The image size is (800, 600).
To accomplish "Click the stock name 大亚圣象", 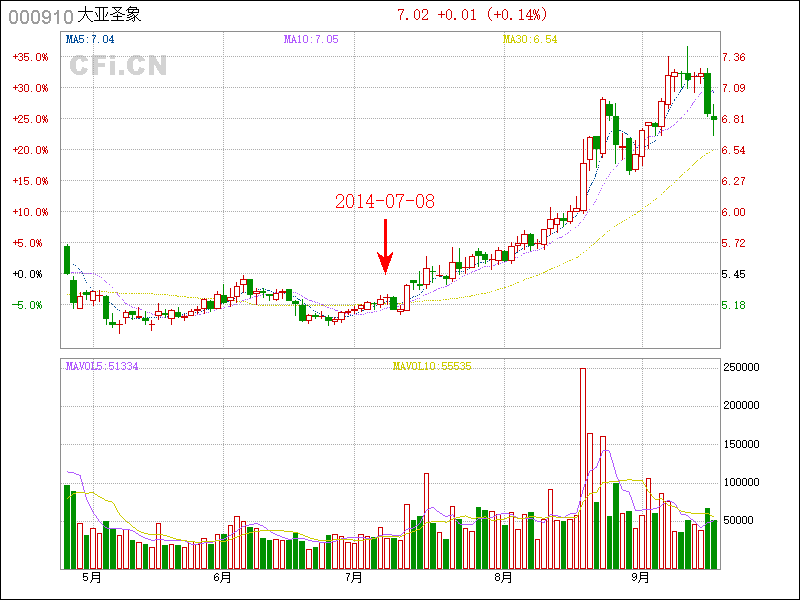I will click(x=109, y=16).
